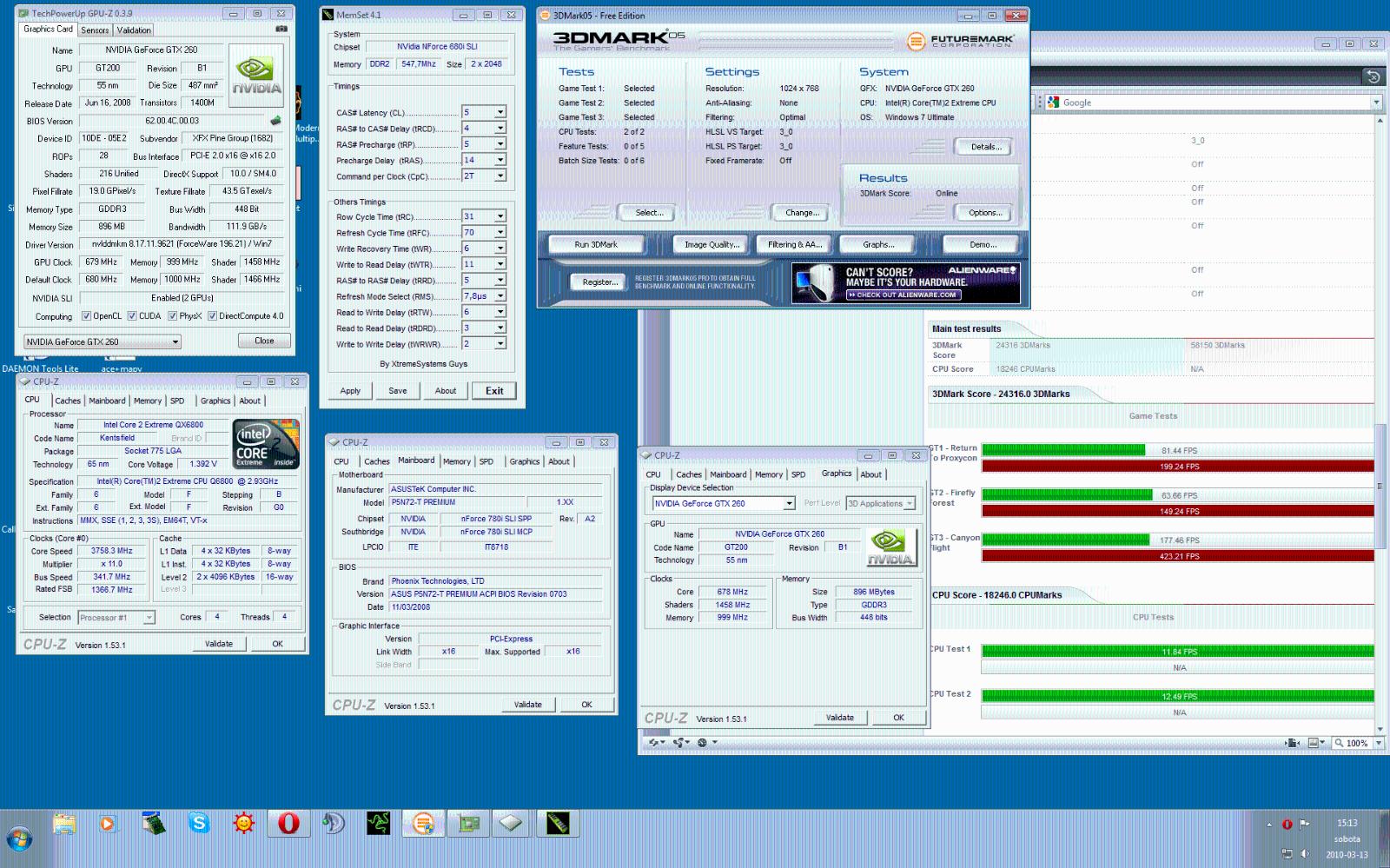Open GPU selection dropdown in GPU-Z

102,341
